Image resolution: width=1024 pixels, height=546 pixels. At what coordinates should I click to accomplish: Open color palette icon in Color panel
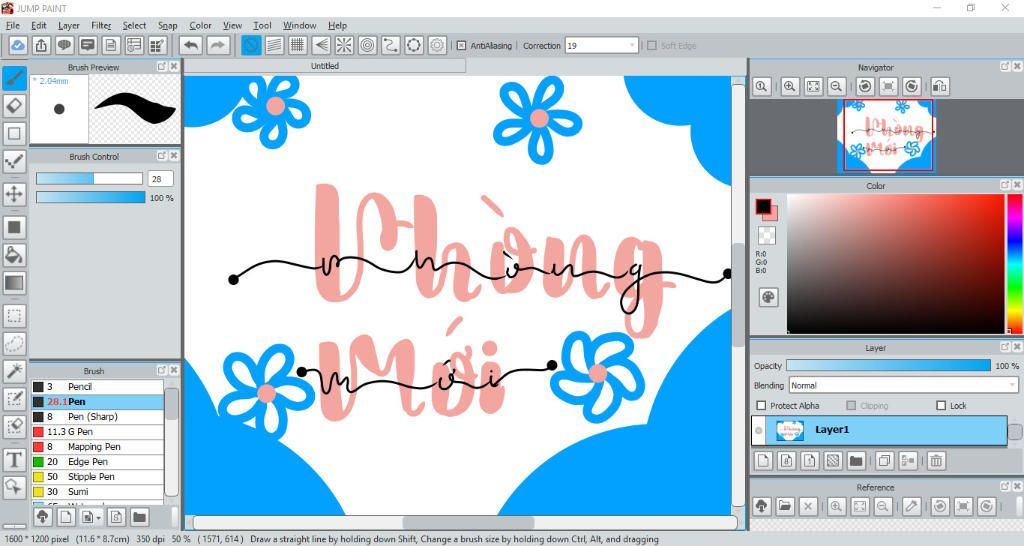tap(768, 298)
